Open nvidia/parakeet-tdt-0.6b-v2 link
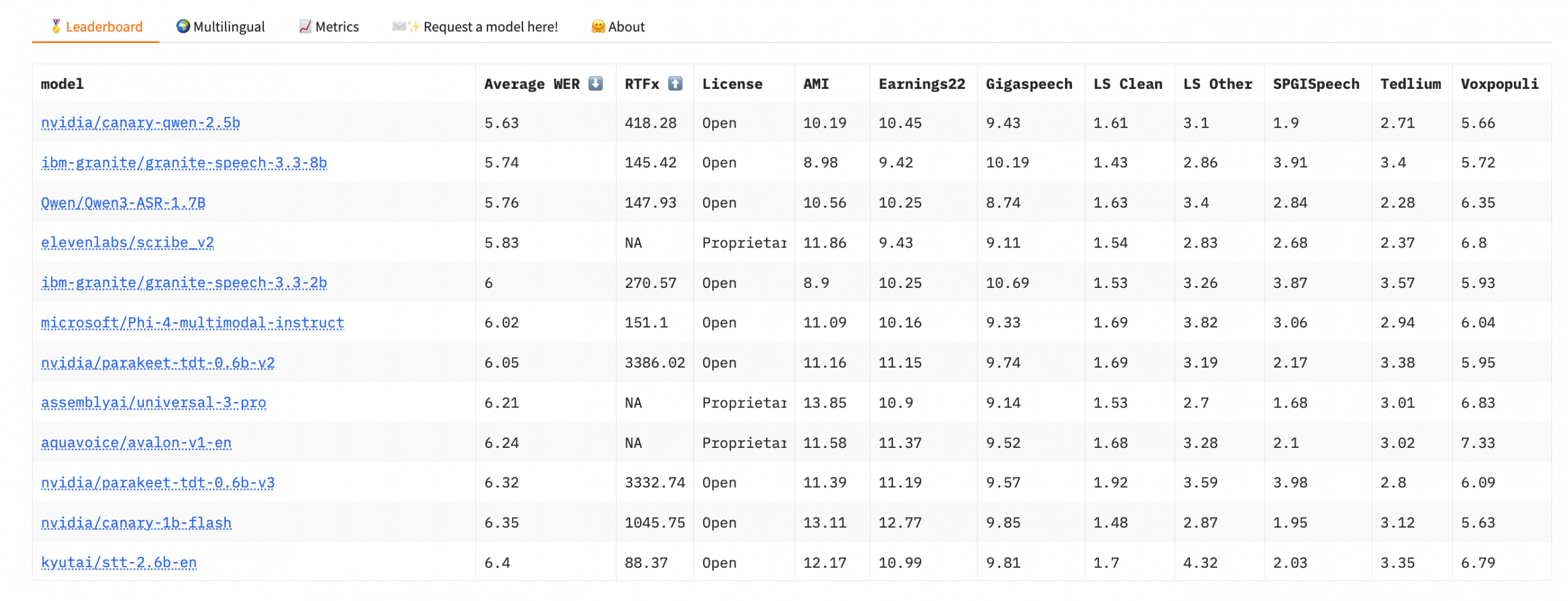This screenshot has width=1568, height=601. click(157, 362)
